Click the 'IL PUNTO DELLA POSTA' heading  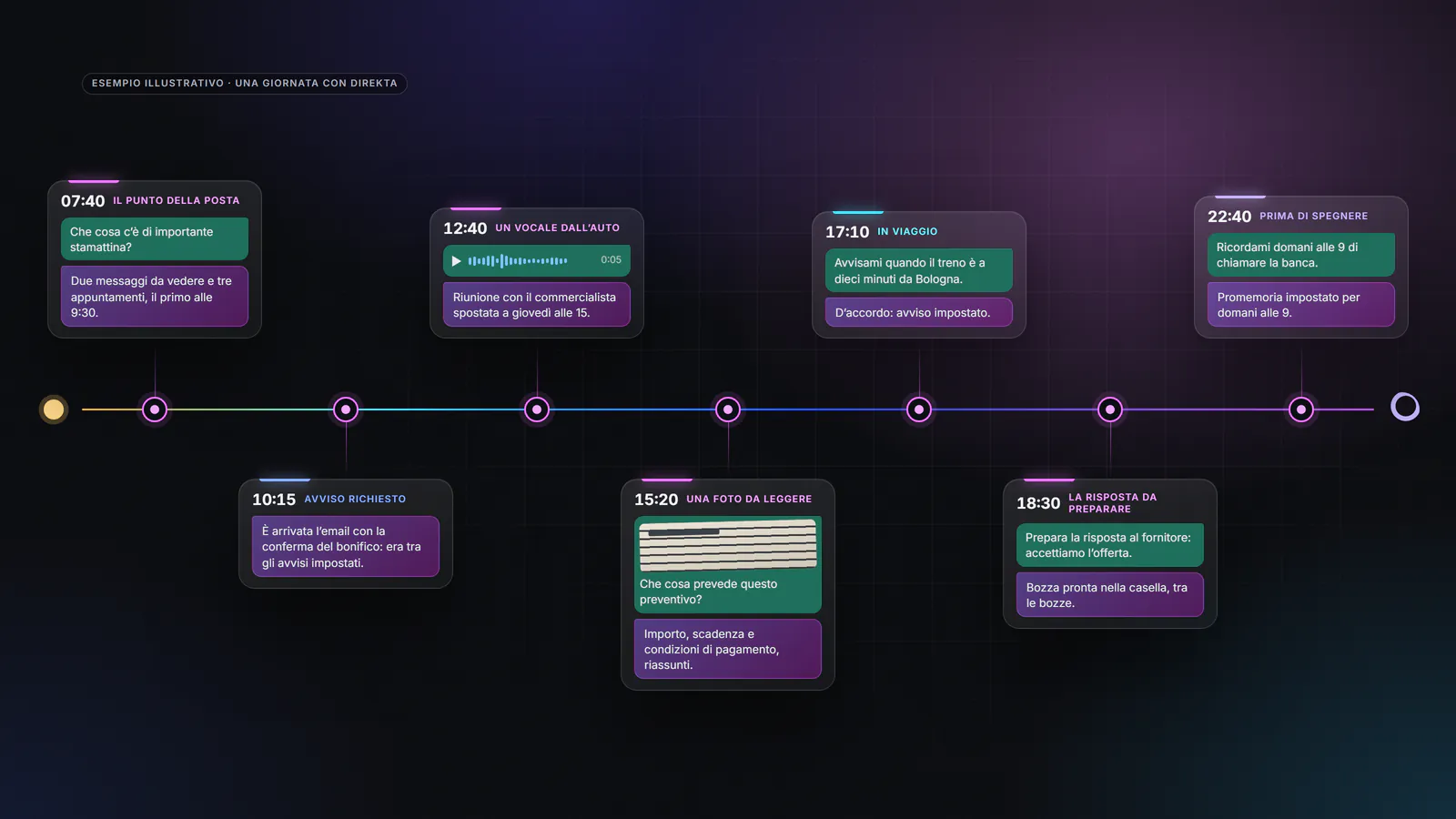pos(177,200)
